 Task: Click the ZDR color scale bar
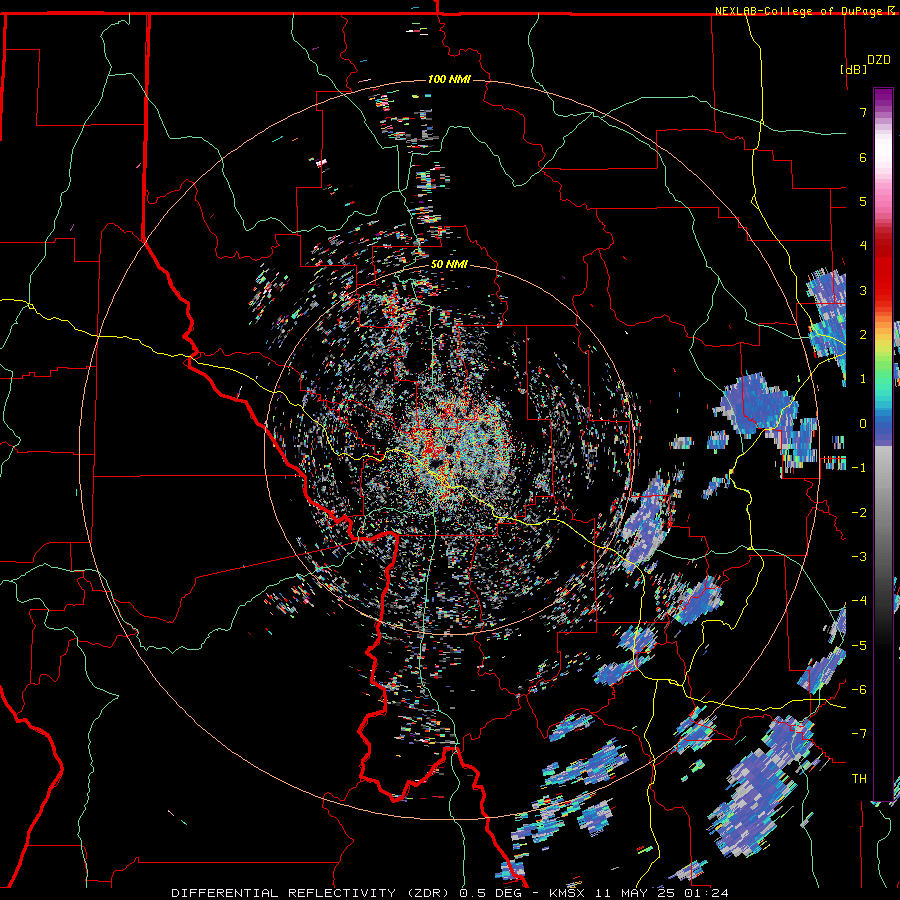(883, 444)
